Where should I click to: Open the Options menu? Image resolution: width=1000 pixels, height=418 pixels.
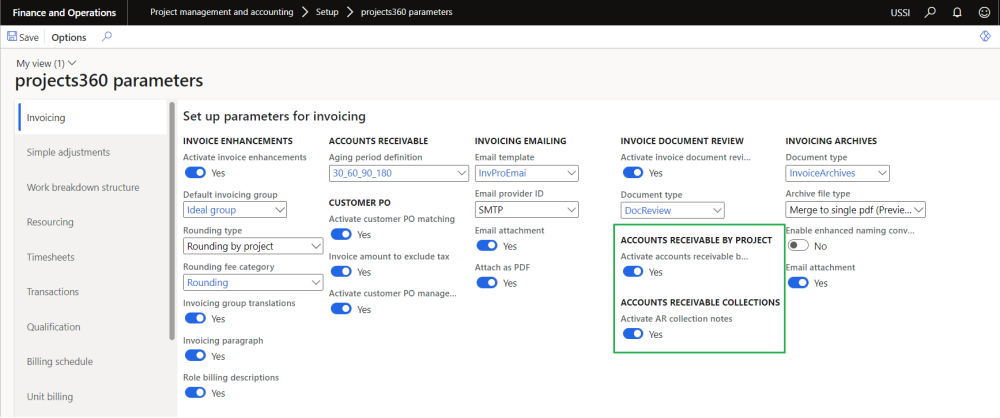coord(69,37)
